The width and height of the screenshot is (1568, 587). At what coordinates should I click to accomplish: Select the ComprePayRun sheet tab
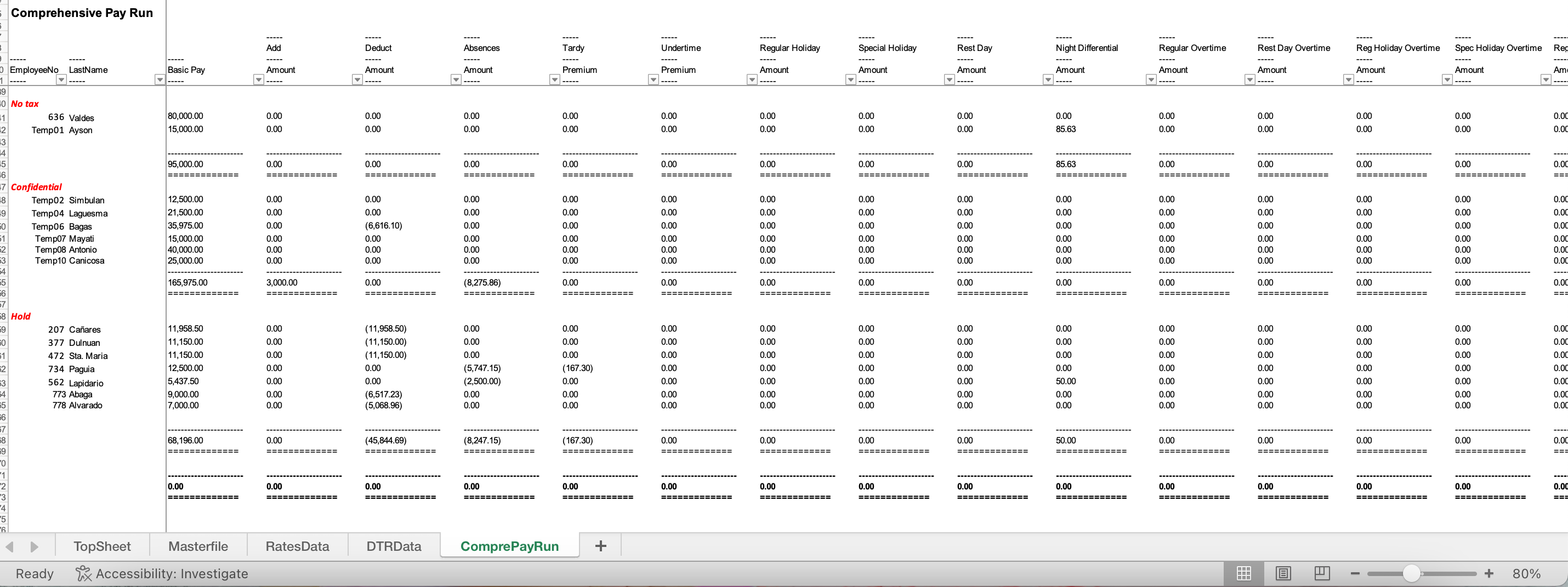[509, 546]
